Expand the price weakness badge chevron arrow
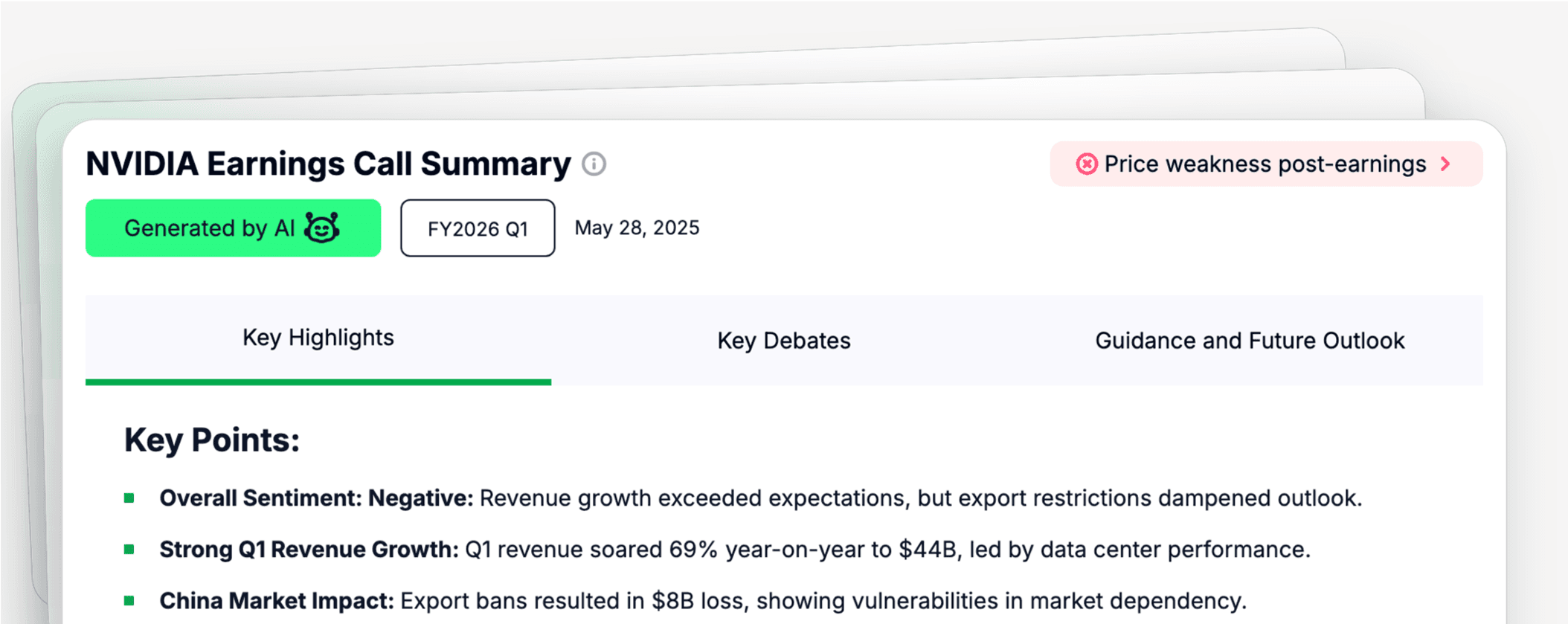Image resolution: width=1568 pixels, height=624 pixels. click(x=1445, y=164)
